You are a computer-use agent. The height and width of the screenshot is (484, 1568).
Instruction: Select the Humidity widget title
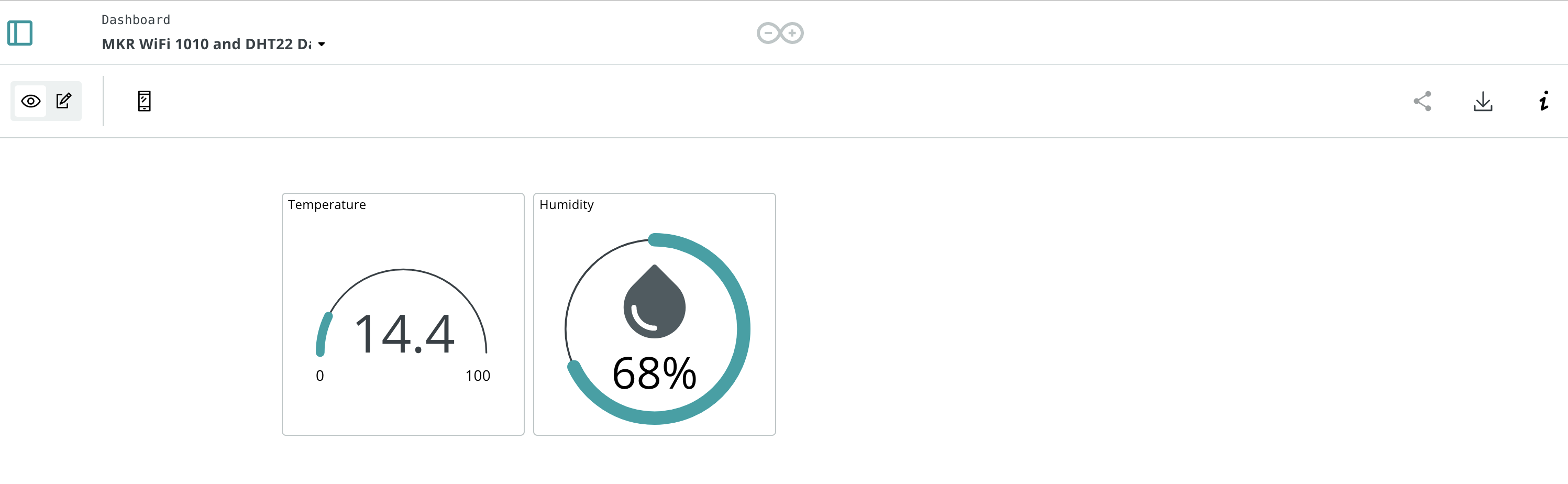coord(566,205)
